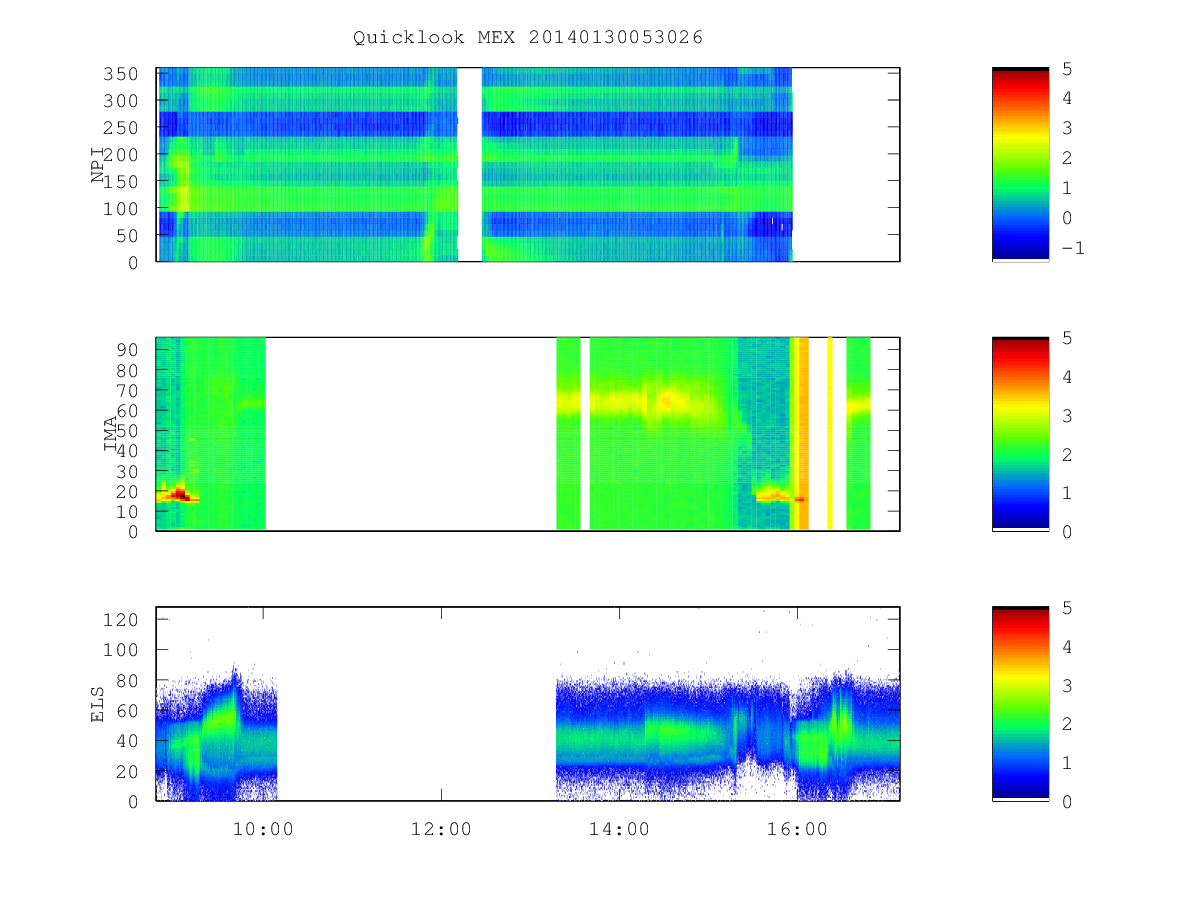Image resolution: width=1200 pixels, height=900 pixels.
Task: Select the 14:00 time axis label
Action: (618, 829)
